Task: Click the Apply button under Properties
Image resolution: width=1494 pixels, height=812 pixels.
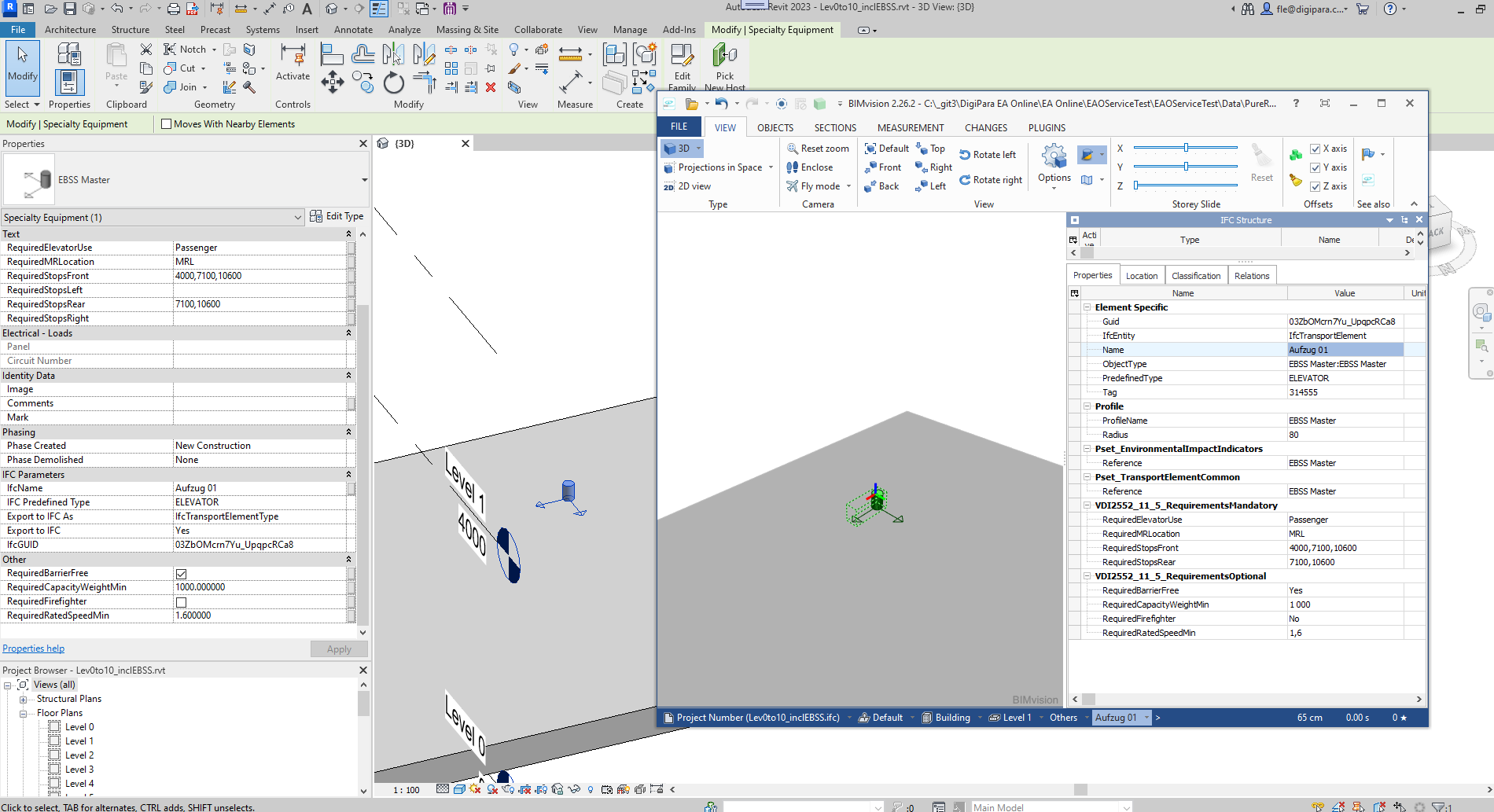Action: point(339,648)
